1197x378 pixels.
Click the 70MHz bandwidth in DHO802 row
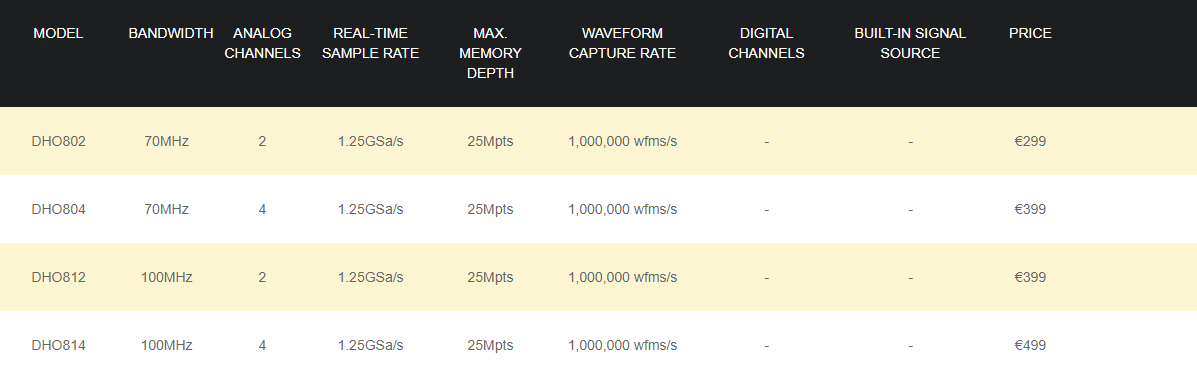(166, 141)
